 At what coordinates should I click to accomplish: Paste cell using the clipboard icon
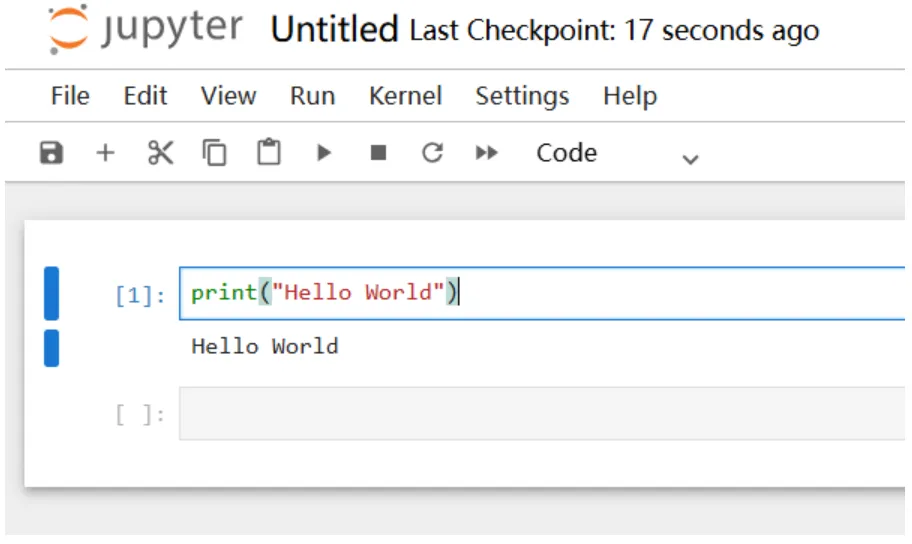(269, 153)
